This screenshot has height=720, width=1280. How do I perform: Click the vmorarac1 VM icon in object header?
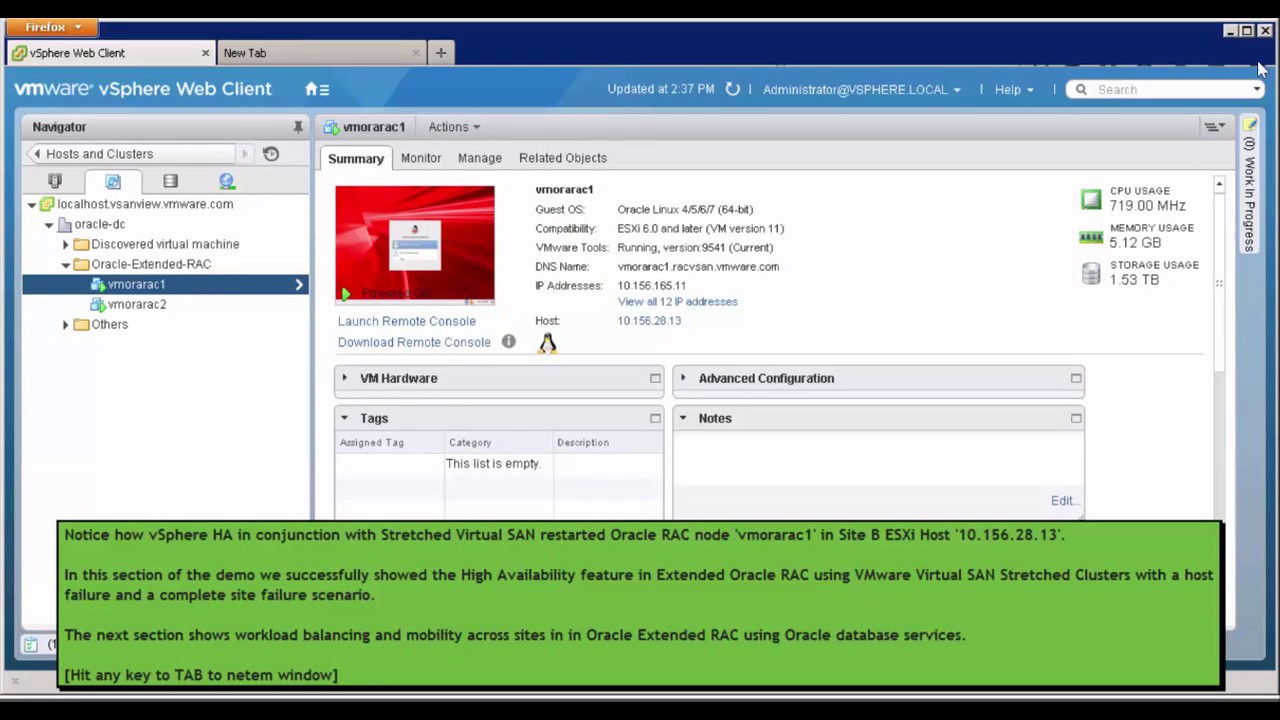click(331, 127)
